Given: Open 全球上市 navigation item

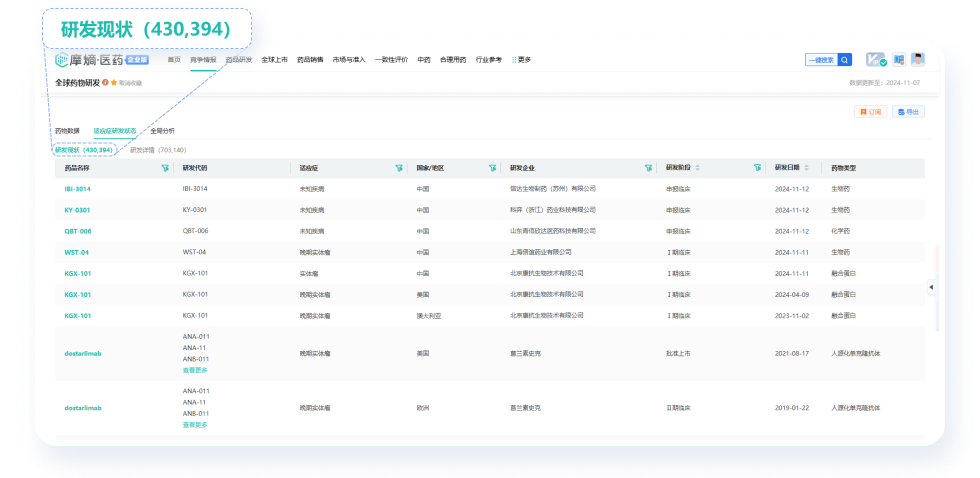Looking at the screenshot, I should pos(274,60).
